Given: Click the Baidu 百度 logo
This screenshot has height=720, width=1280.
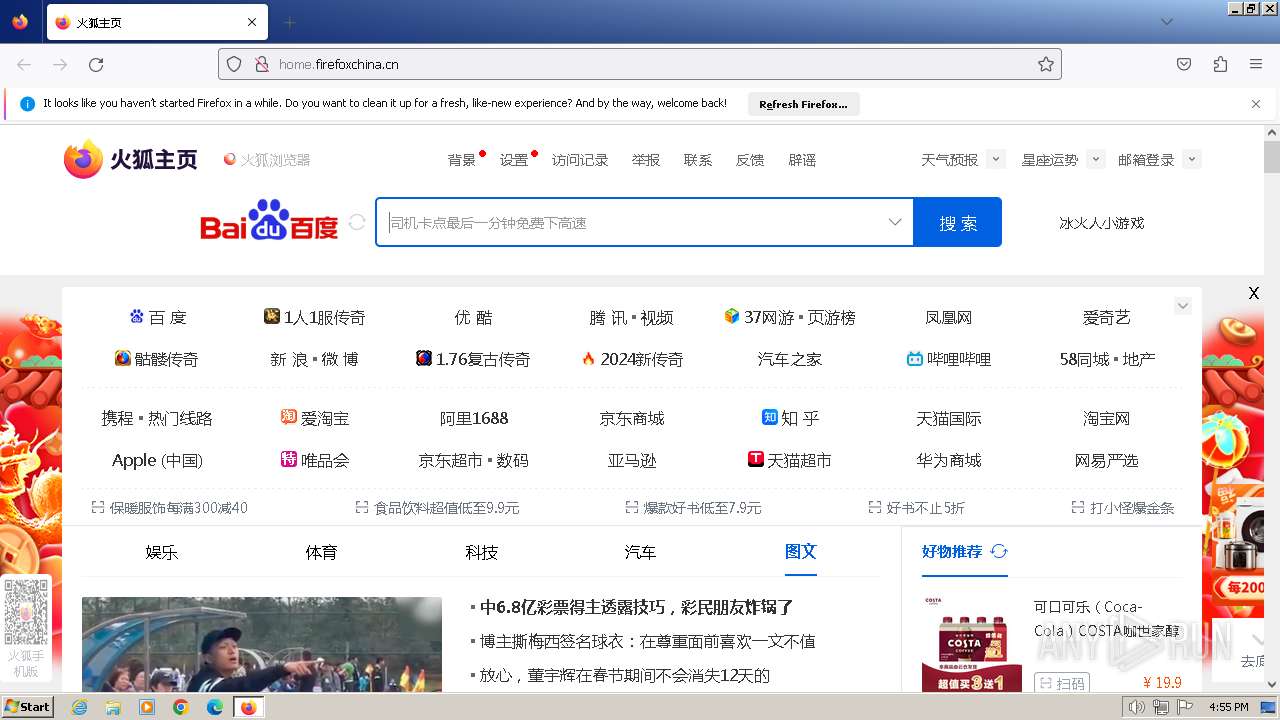Looking at the screenshot, I should (269, 221).
